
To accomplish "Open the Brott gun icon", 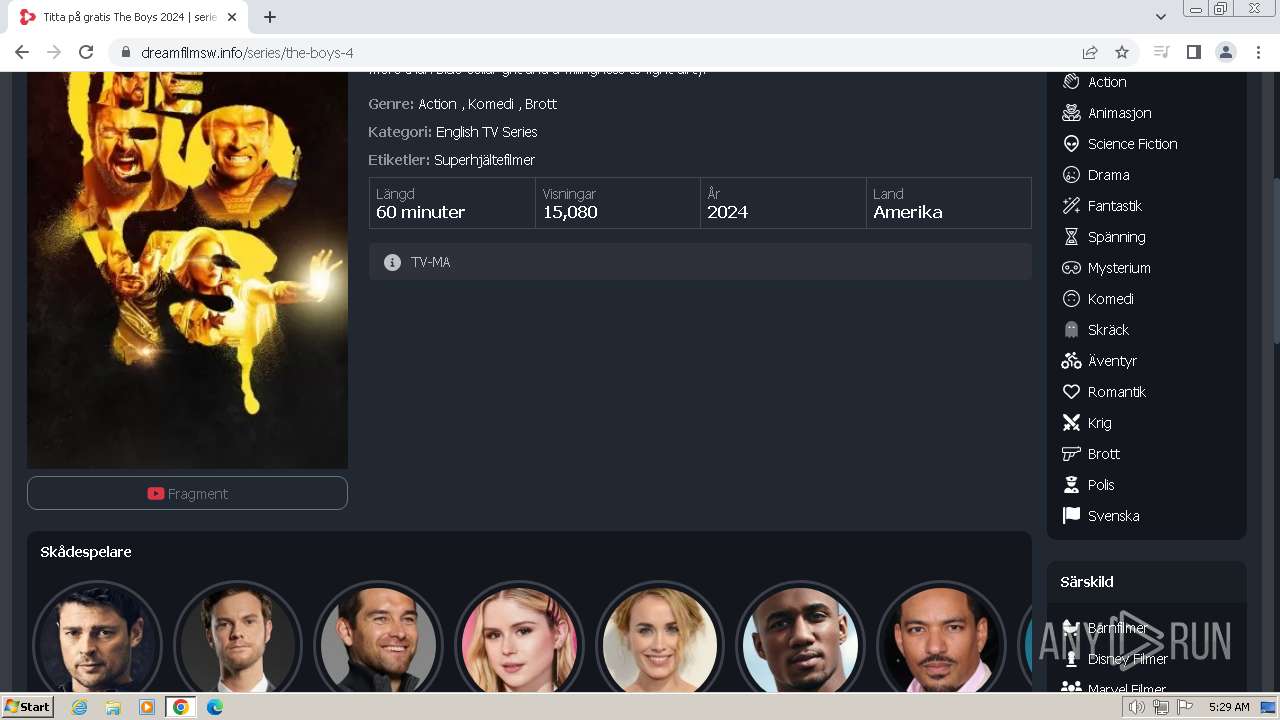I will pyautogui.click(x=1071, y=454).
